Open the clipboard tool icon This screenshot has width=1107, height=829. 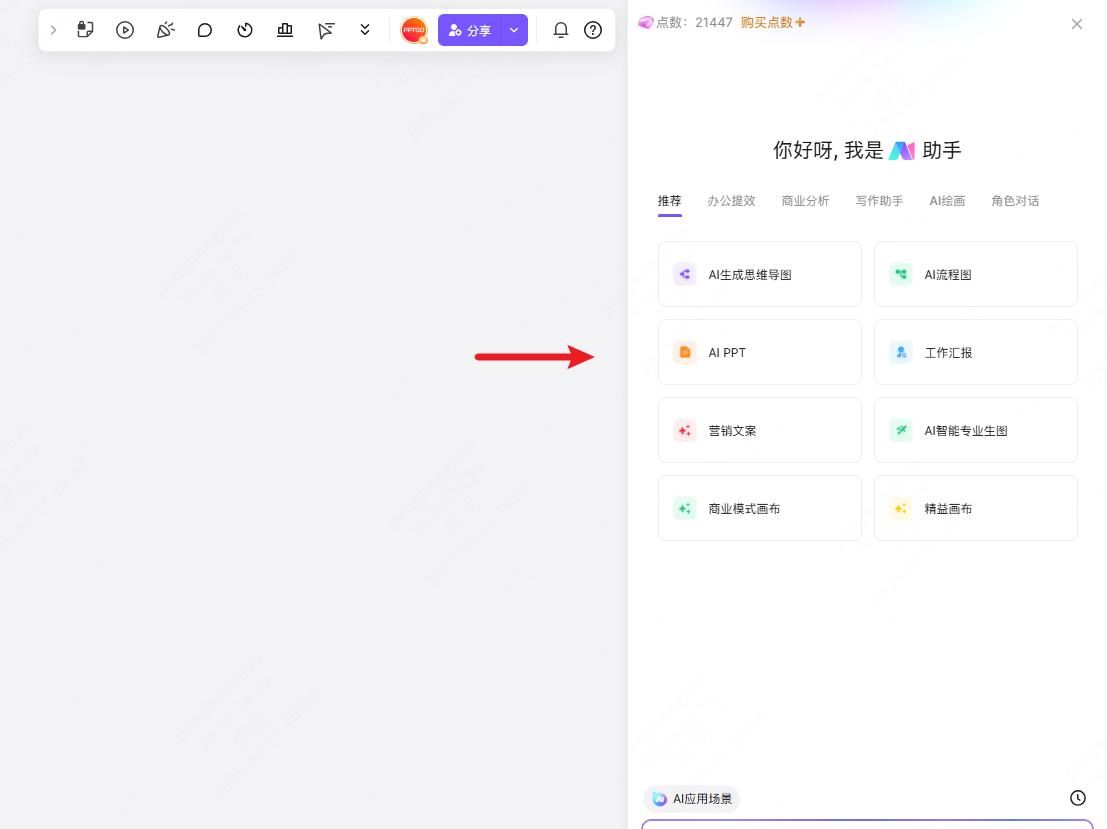click(85, 30)
